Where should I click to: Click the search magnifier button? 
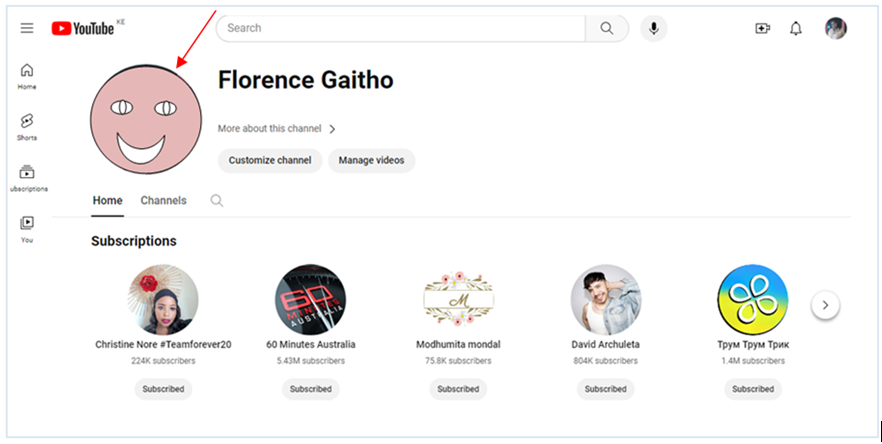pos(606,28)
